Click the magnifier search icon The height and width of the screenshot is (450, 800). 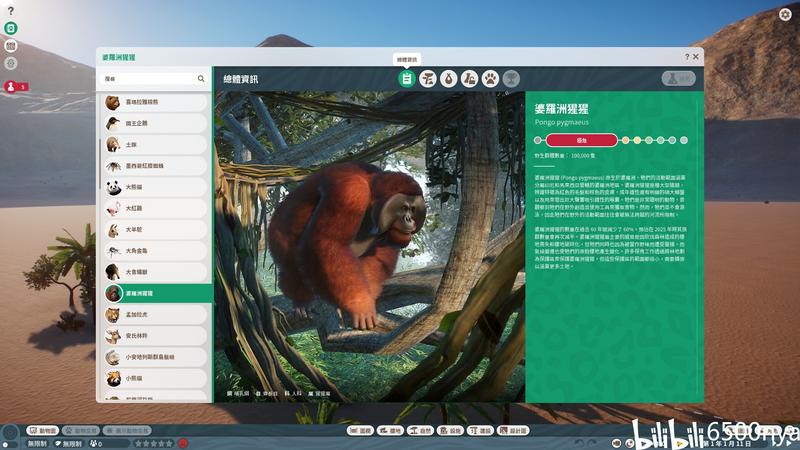pyautogui.click(x=201, y=79)
